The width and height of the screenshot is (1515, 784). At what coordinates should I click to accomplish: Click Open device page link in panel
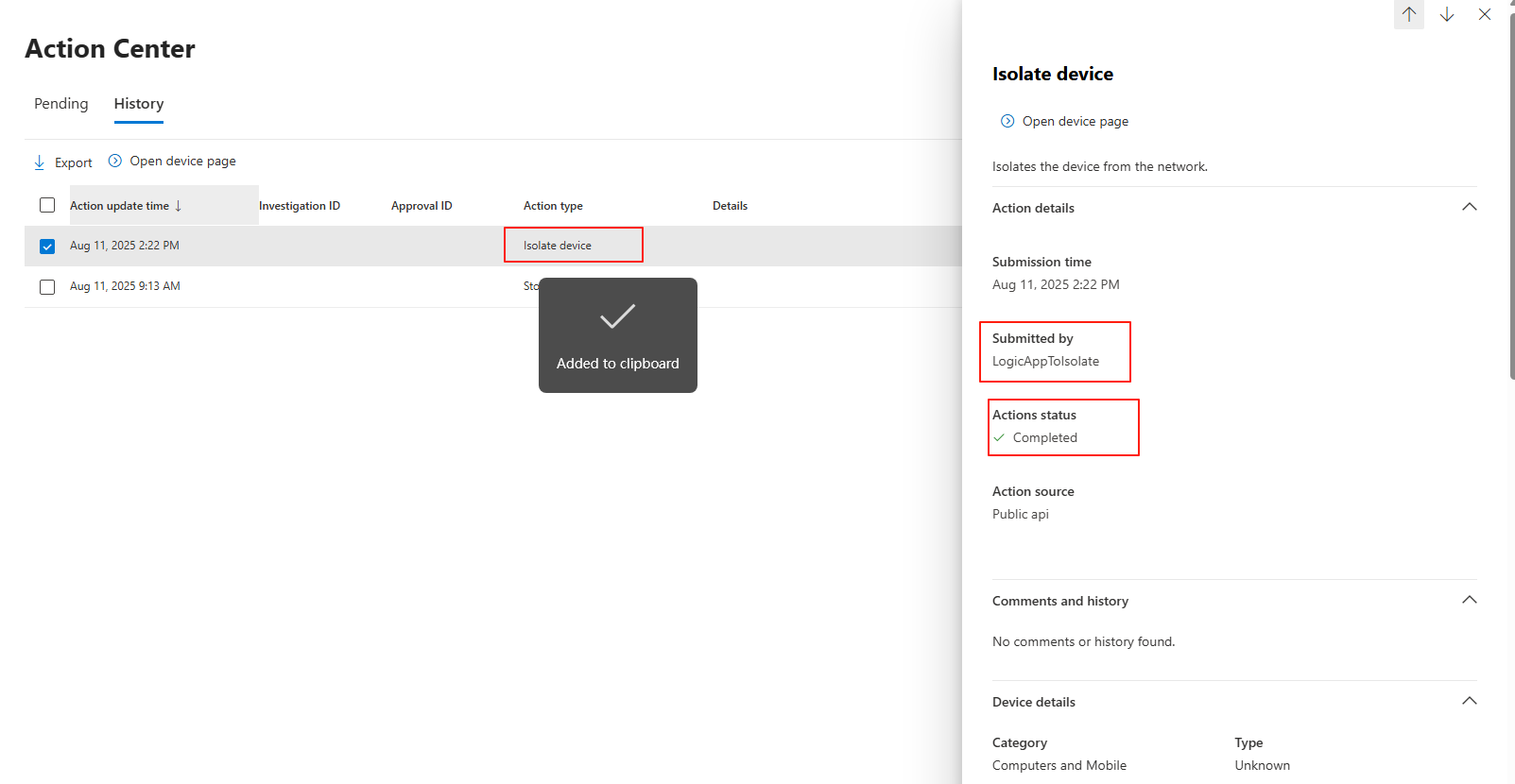[1075, 121]
